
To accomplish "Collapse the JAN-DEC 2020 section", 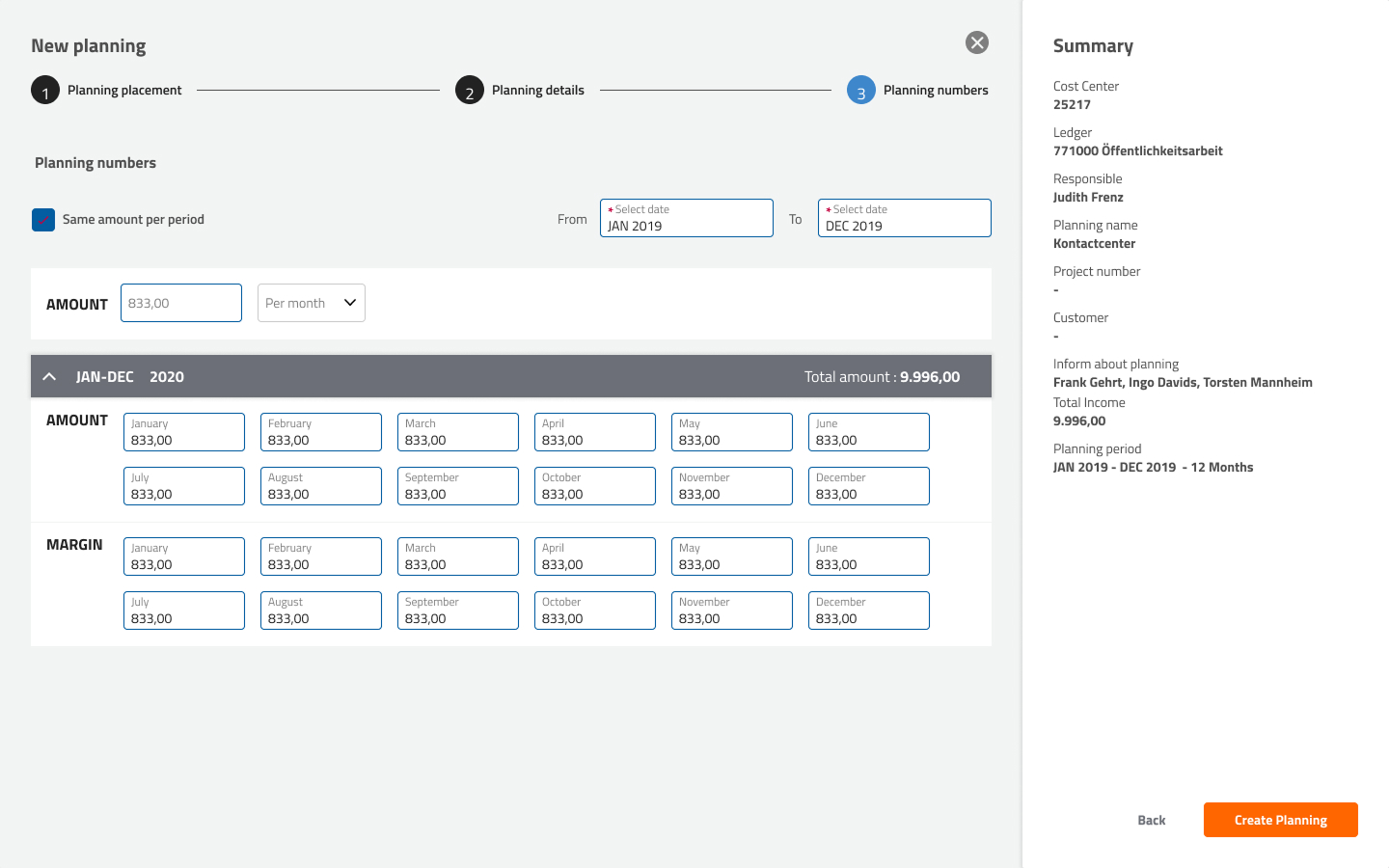I will pyautogui.click(x=50, y=377).
